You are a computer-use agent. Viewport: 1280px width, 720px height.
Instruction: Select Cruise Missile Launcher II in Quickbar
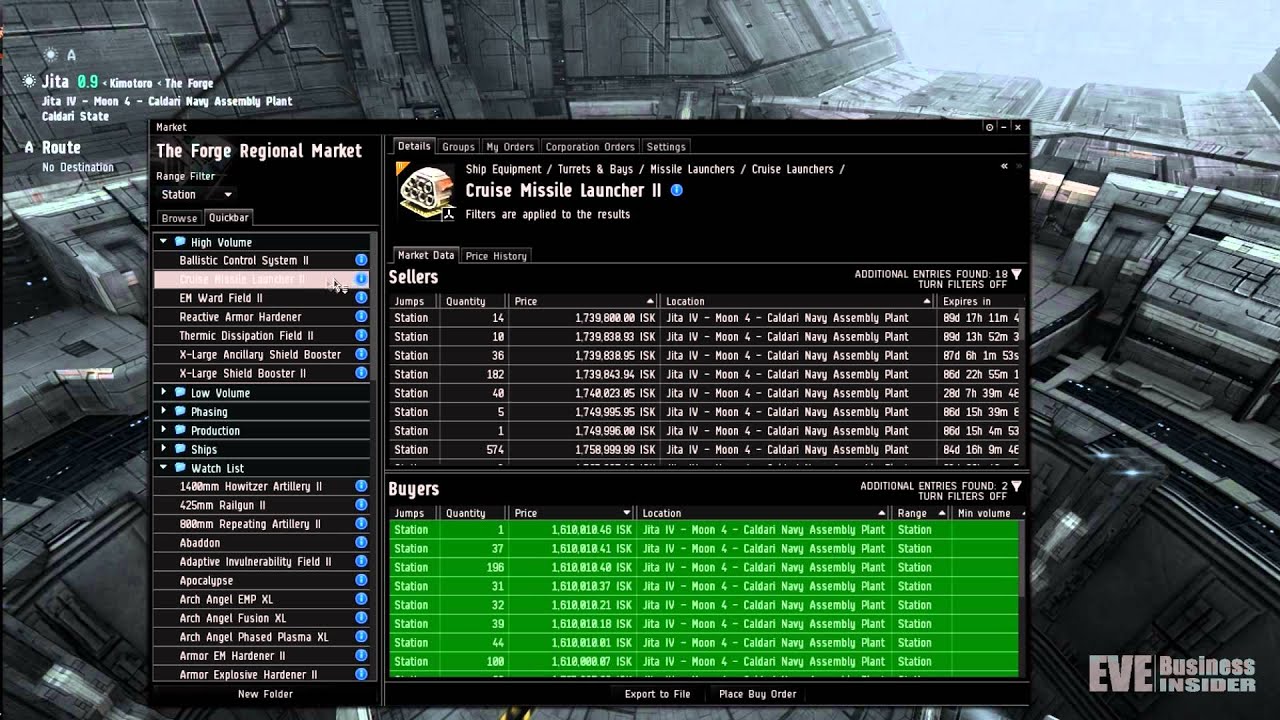pyautogui.click(x=261, y=279)
